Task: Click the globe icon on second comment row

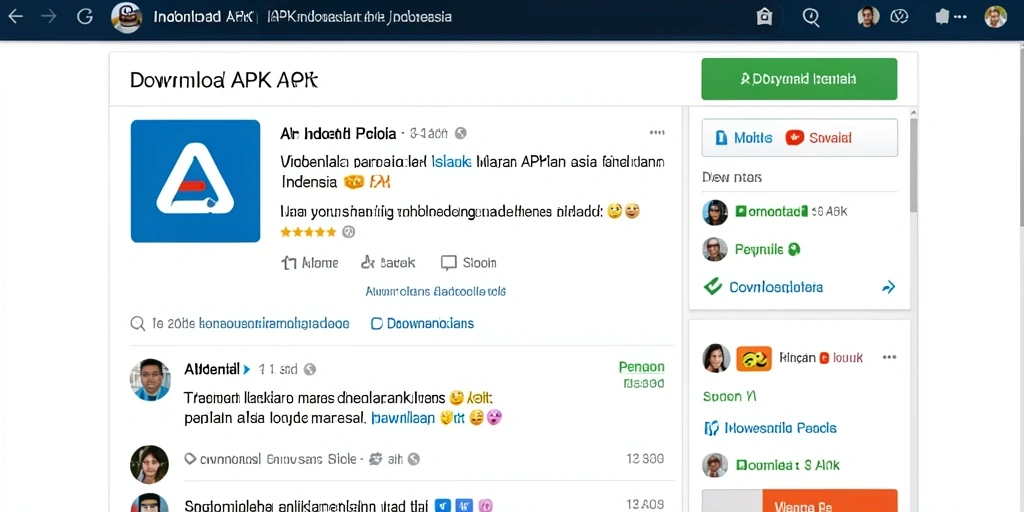Action: pos(413,460)
